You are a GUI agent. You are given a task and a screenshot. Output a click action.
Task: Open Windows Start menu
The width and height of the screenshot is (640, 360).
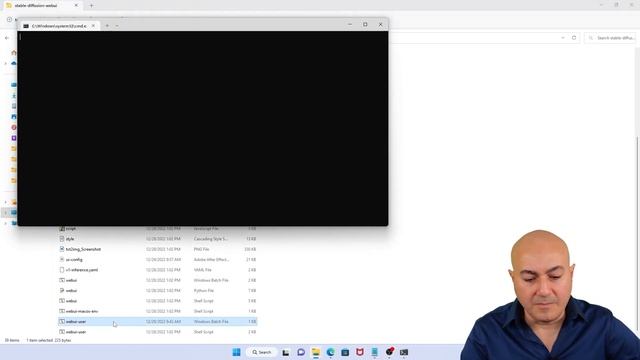tap(236, 352)
